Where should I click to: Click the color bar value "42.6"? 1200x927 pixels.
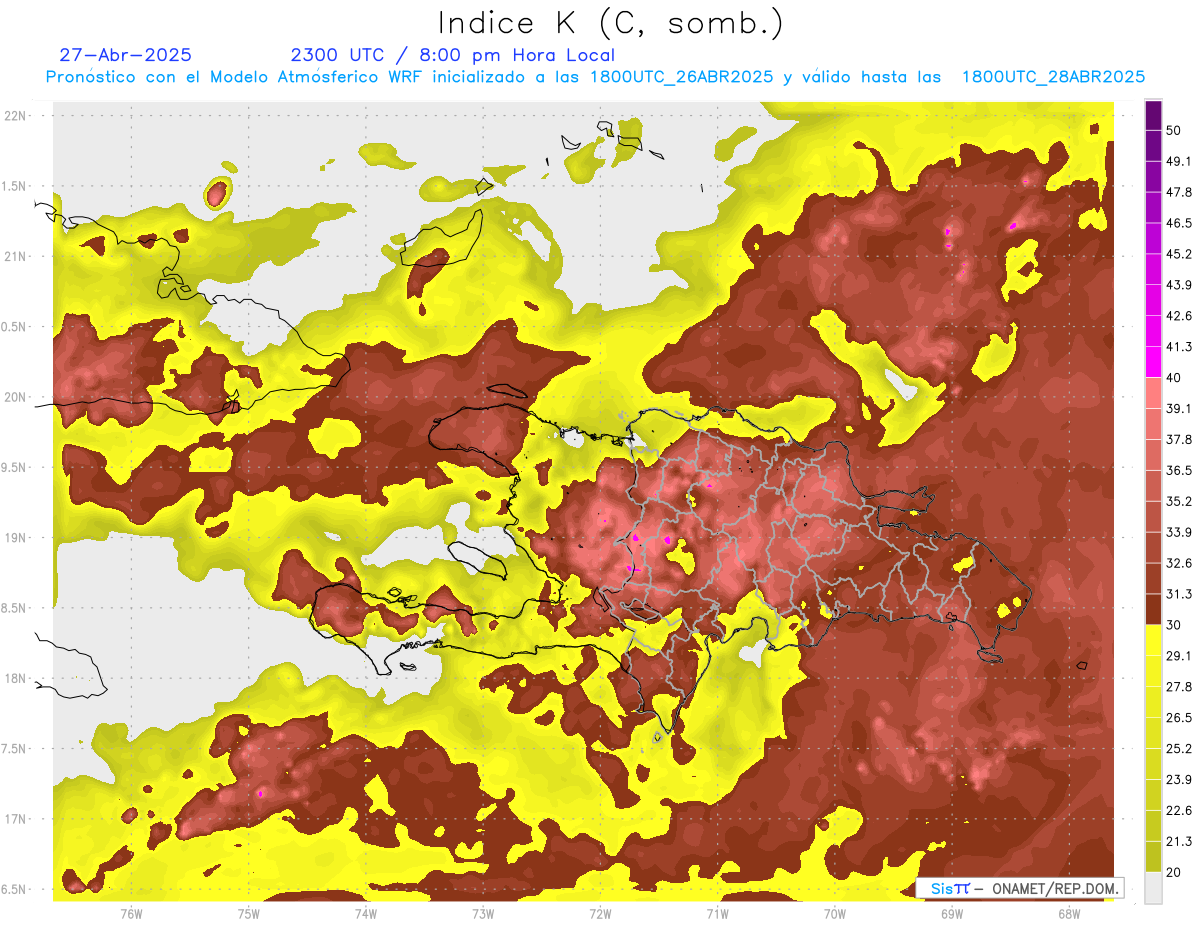(x=1178, y=316)
